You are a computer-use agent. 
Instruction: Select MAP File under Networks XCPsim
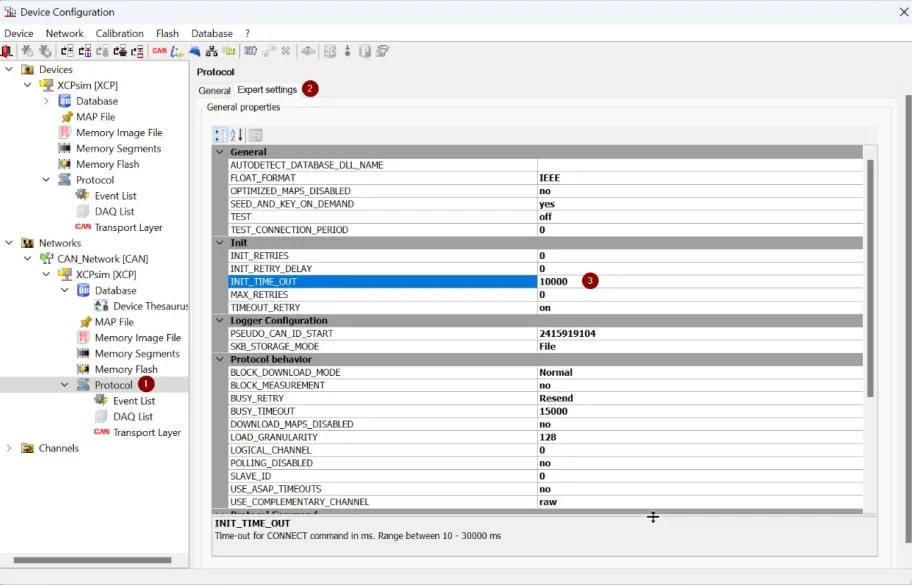point(114,322)
